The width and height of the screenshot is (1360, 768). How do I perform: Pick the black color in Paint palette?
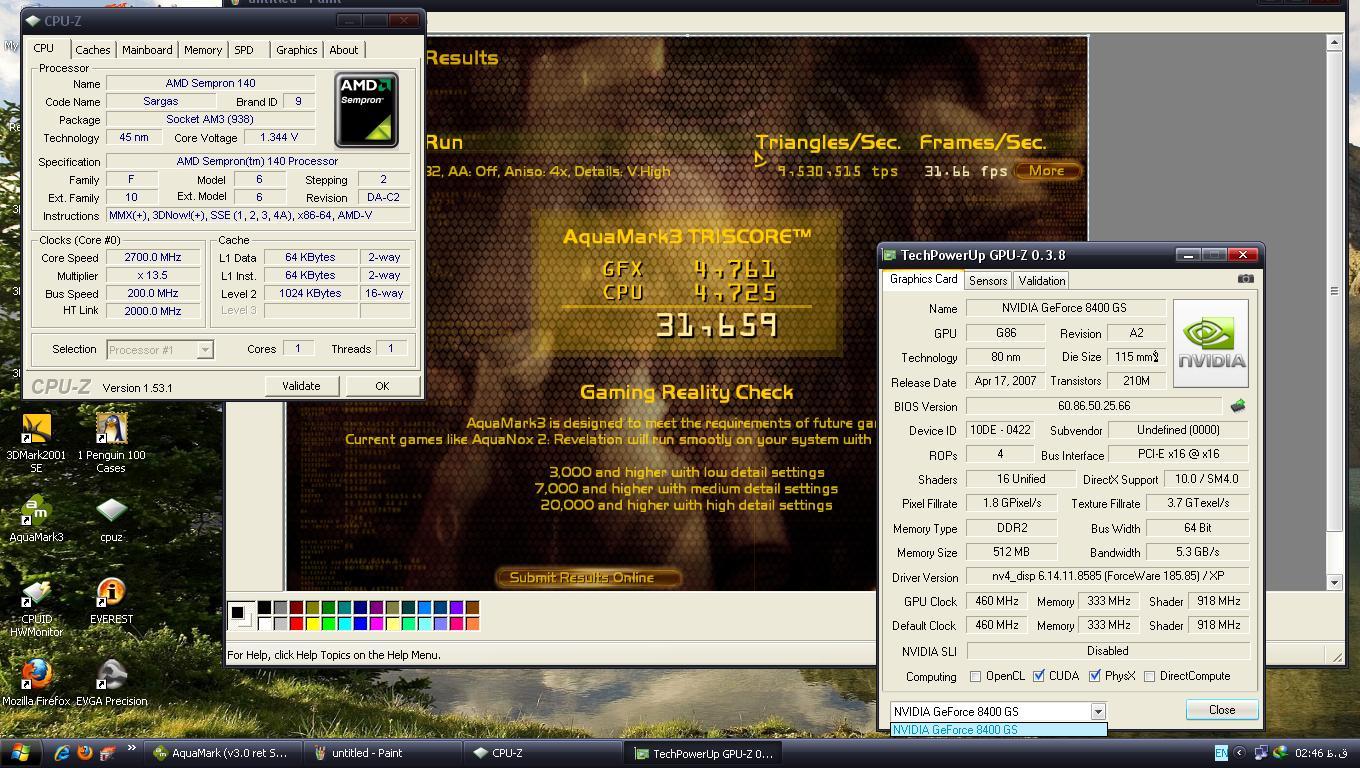264,607
